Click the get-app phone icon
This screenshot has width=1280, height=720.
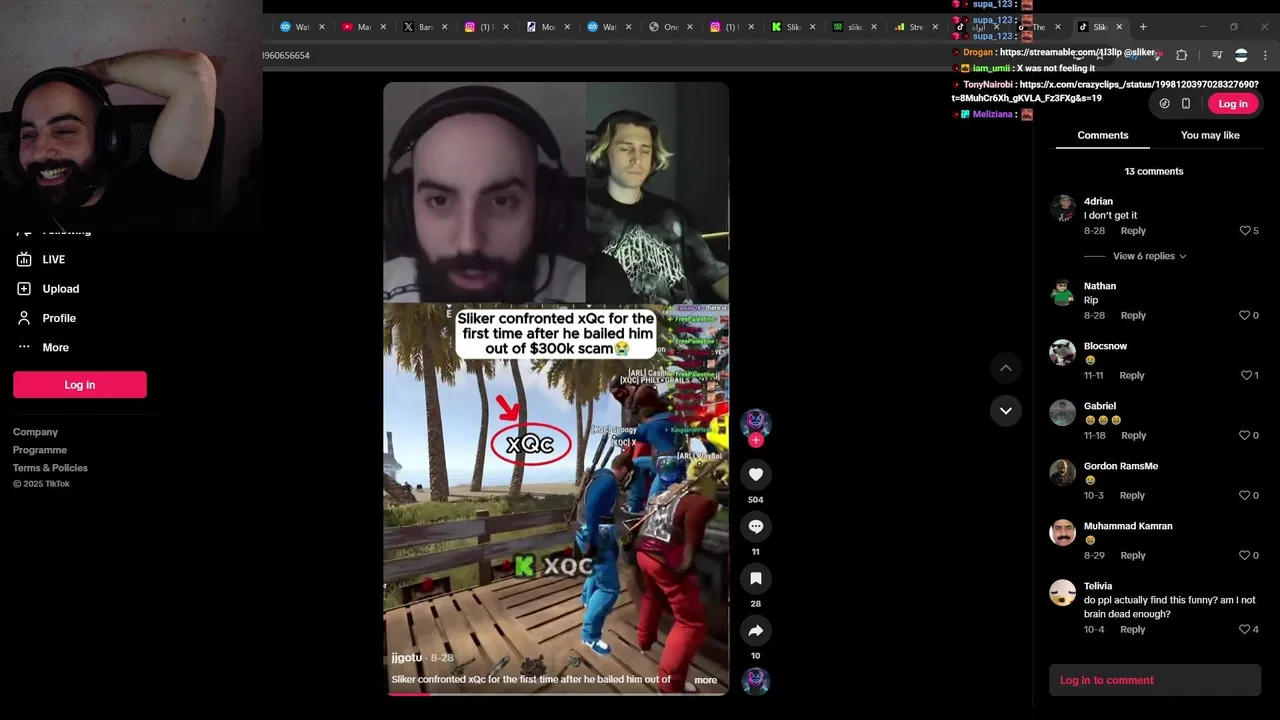1186,104
